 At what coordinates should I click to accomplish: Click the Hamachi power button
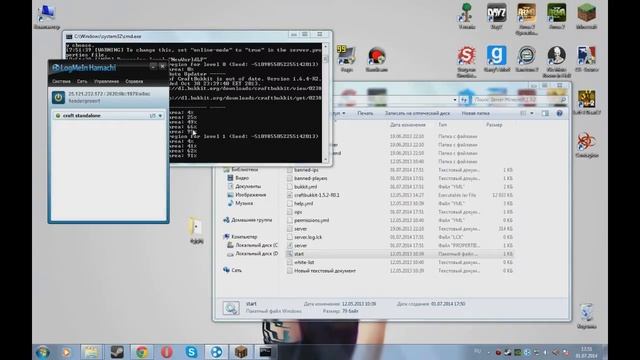click(x=58, y=97)
